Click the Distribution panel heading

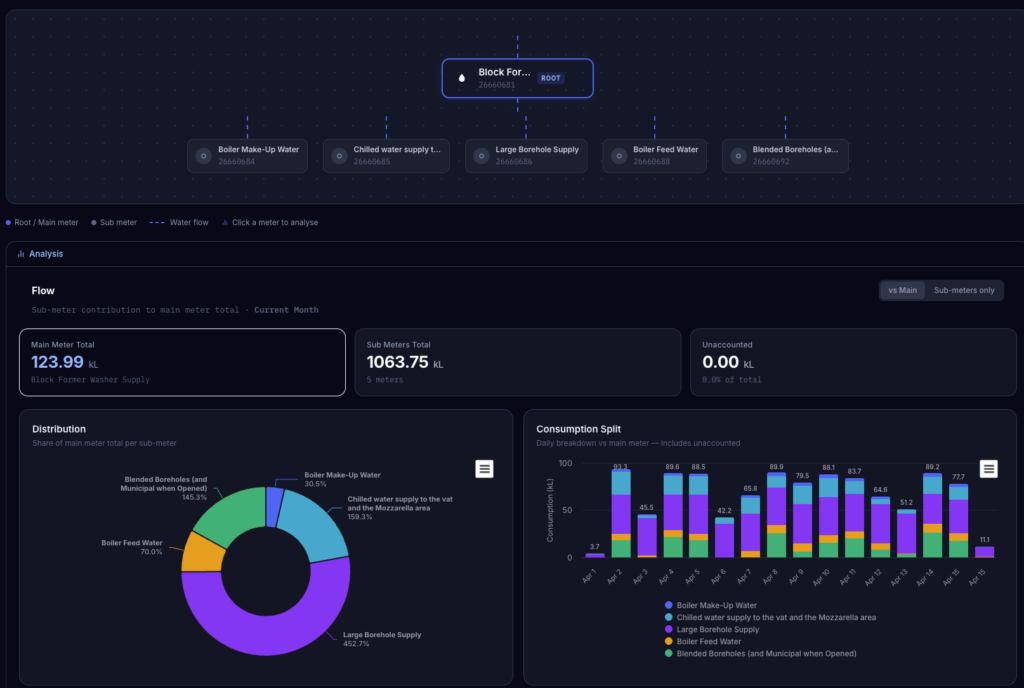point(59,429)
